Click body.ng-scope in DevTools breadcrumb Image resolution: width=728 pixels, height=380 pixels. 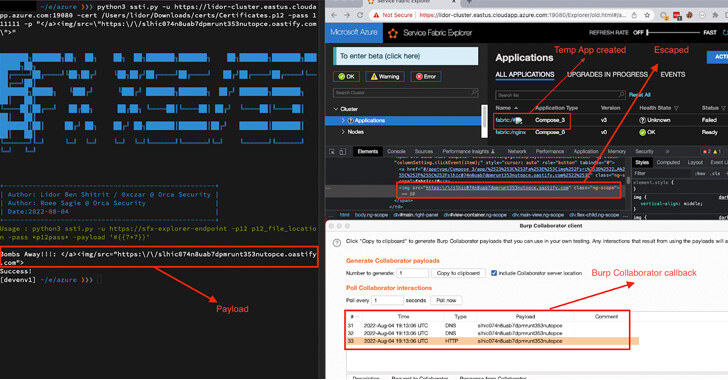point(371,215)
